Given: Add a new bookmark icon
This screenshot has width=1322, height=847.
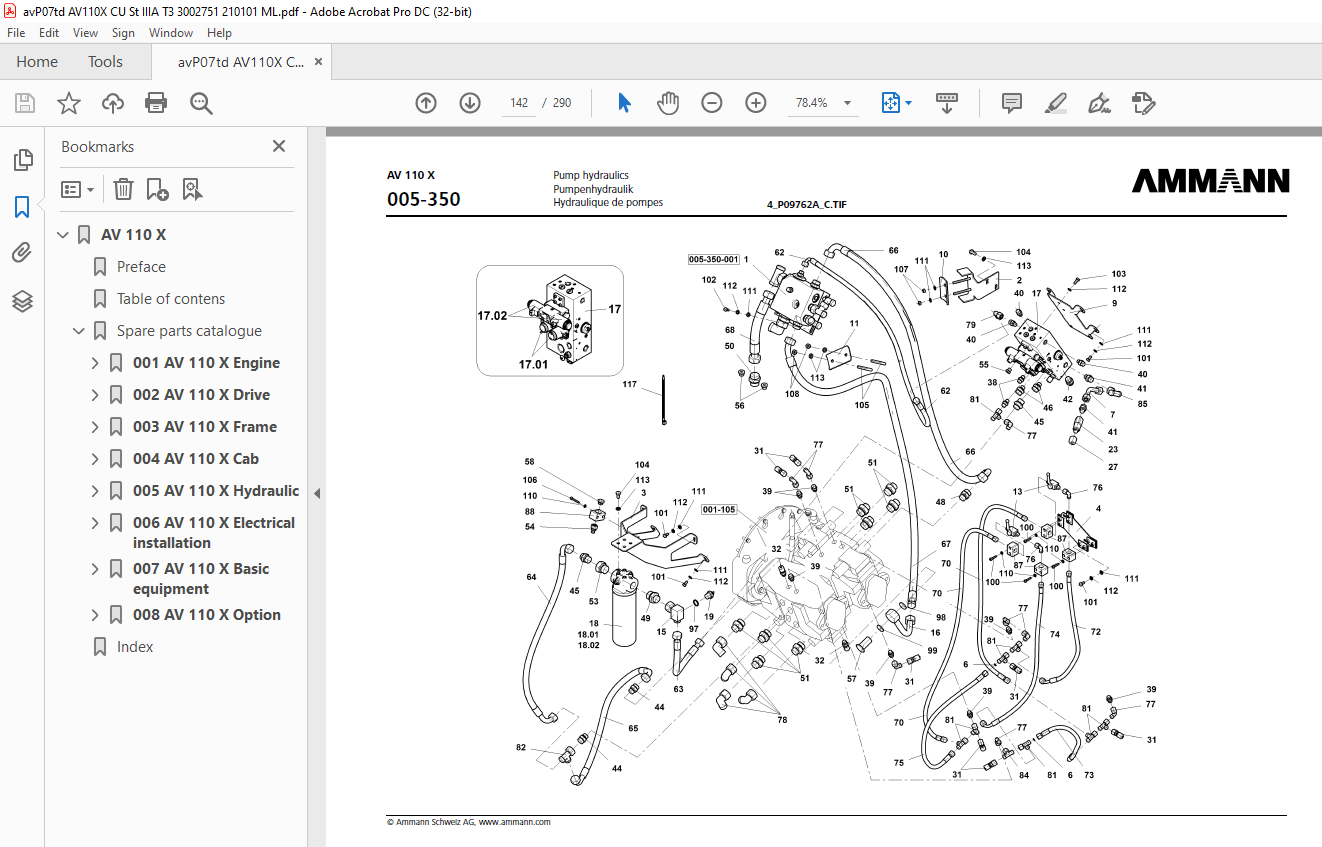Looking at the screenshot, I should [x=157, y=189].
